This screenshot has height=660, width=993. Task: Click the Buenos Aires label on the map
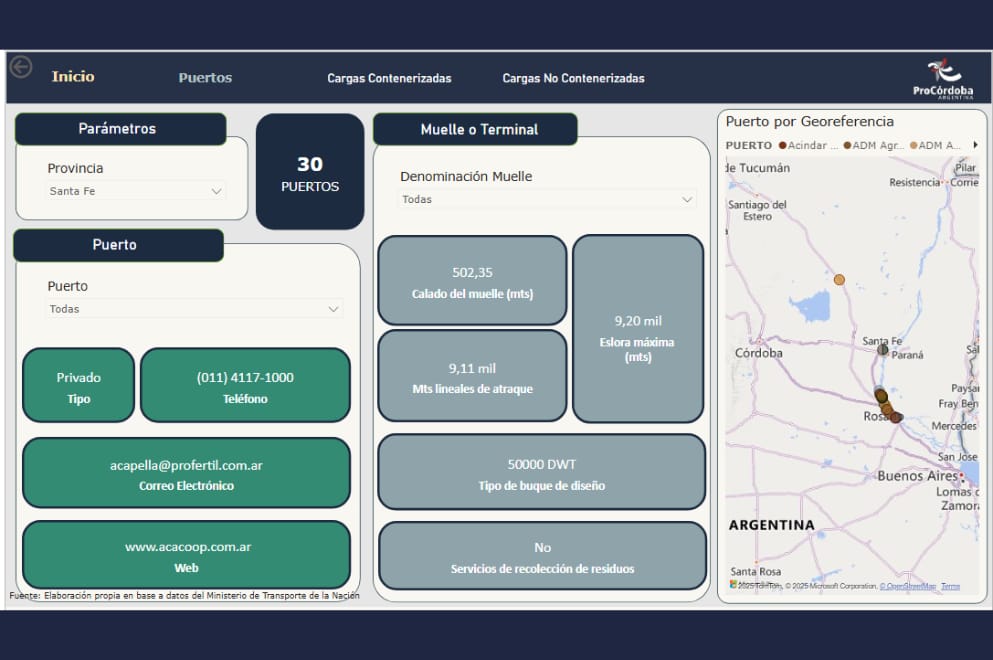coord(917,476)
